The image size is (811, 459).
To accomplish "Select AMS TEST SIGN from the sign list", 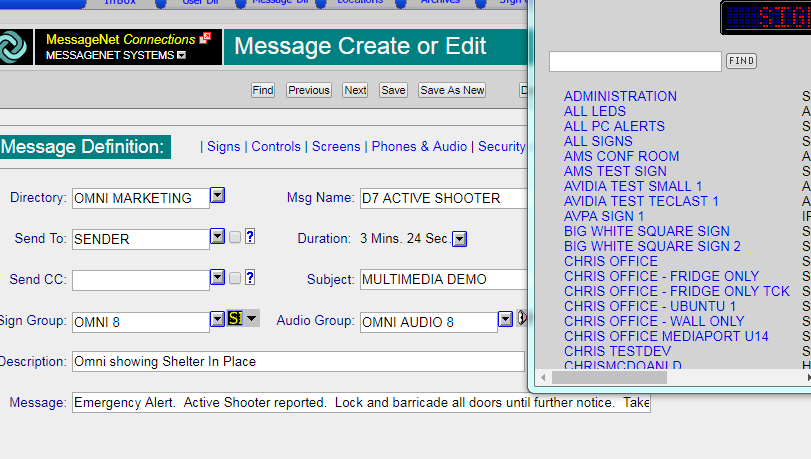I will 615,171.
